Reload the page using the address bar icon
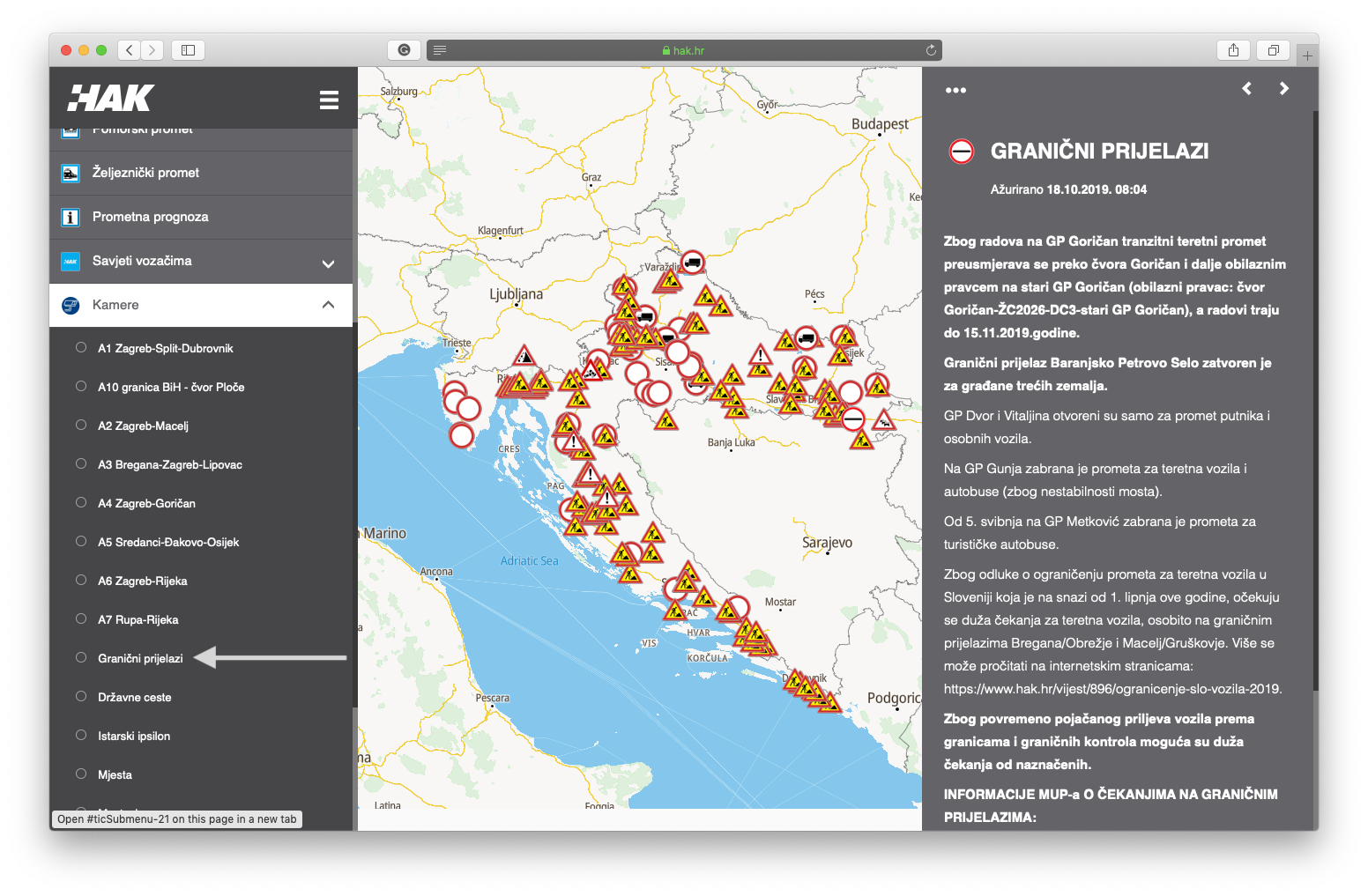The height and width of the screenshot is (896, 1368). point(931,50)
